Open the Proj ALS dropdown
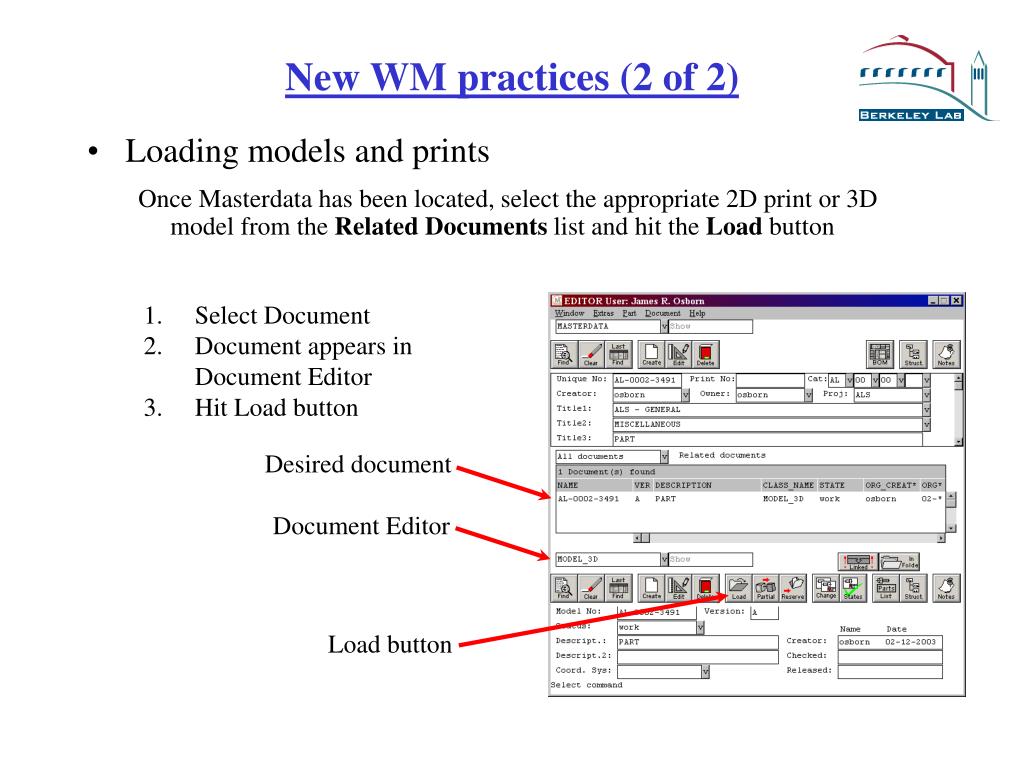1024x768 pixels. click(927, 395)
